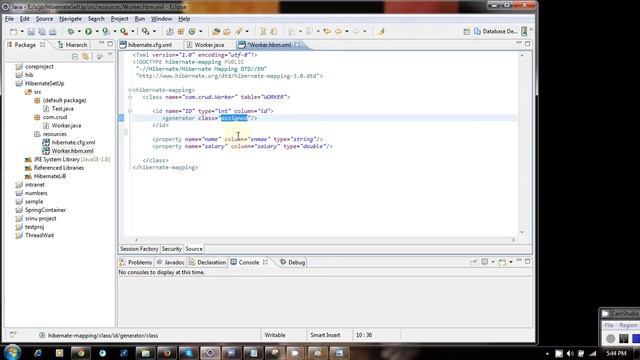Open the New file dropdown arrow
640x360 pixels.
[22, 31]
